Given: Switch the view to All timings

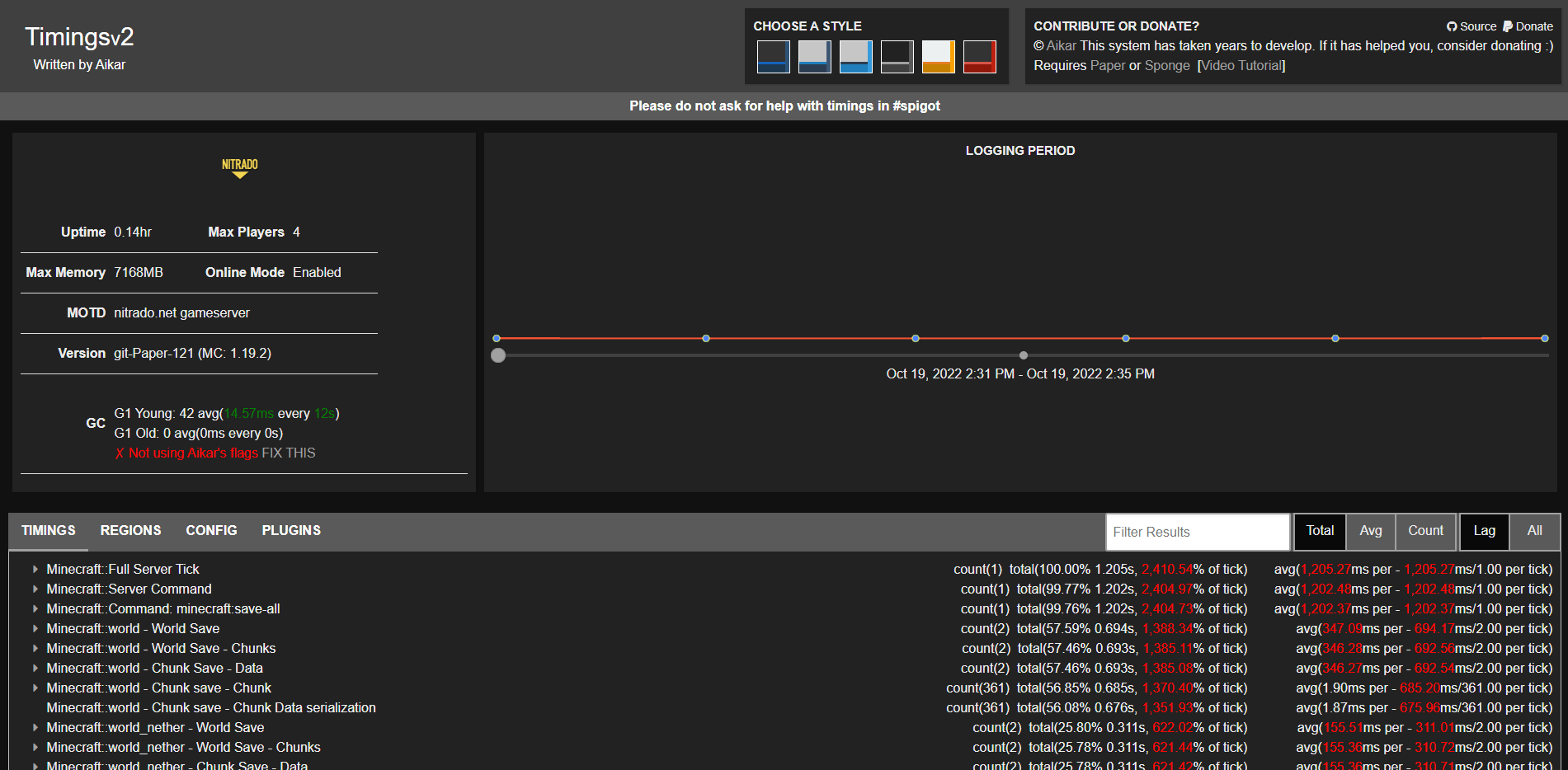Looking at the screenshot, I should 1534,531.
